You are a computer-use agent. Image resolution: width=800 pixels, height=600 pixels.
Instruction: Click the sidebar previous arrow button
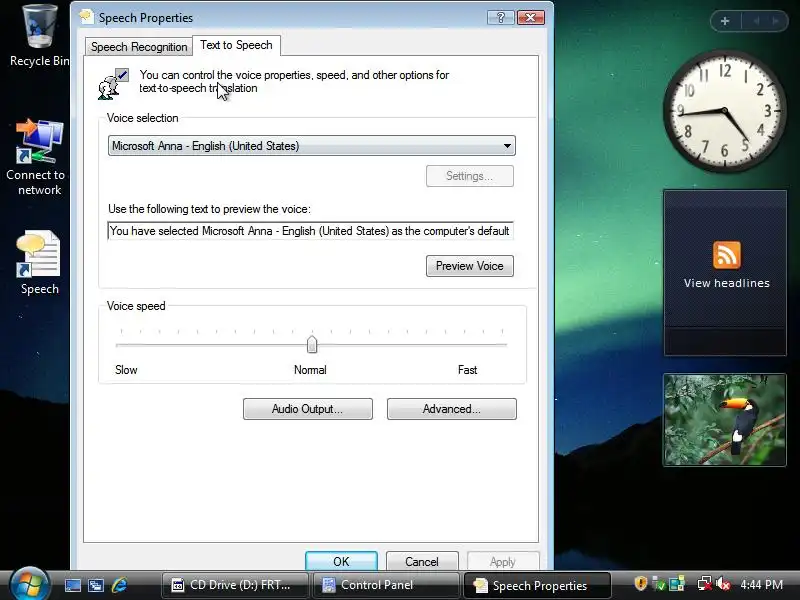pyautogui.click(x=756, y=21)
